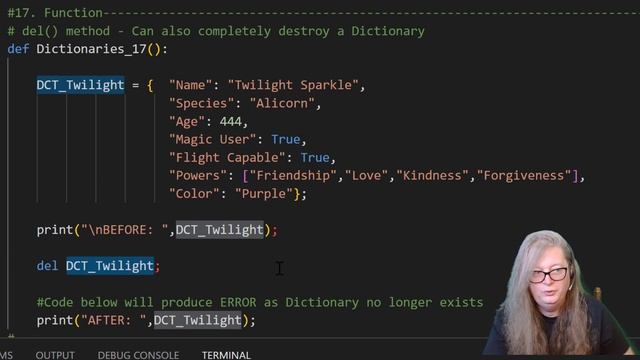640x360 pixels.
Task: Click DCT_Twilight in the AFTER print call
Action: tap(198, 320)
